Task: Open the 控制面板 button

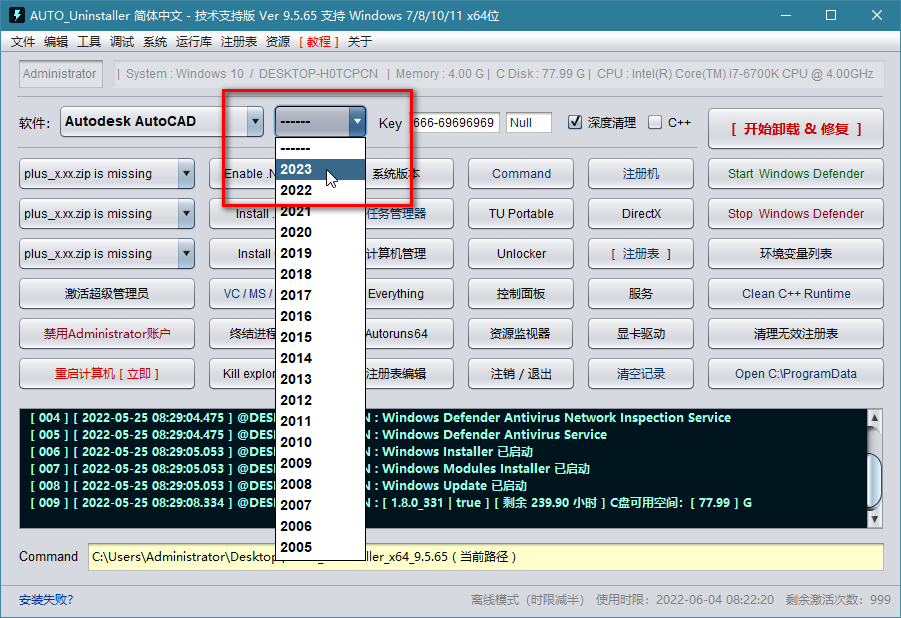Action: click(521, 294)
